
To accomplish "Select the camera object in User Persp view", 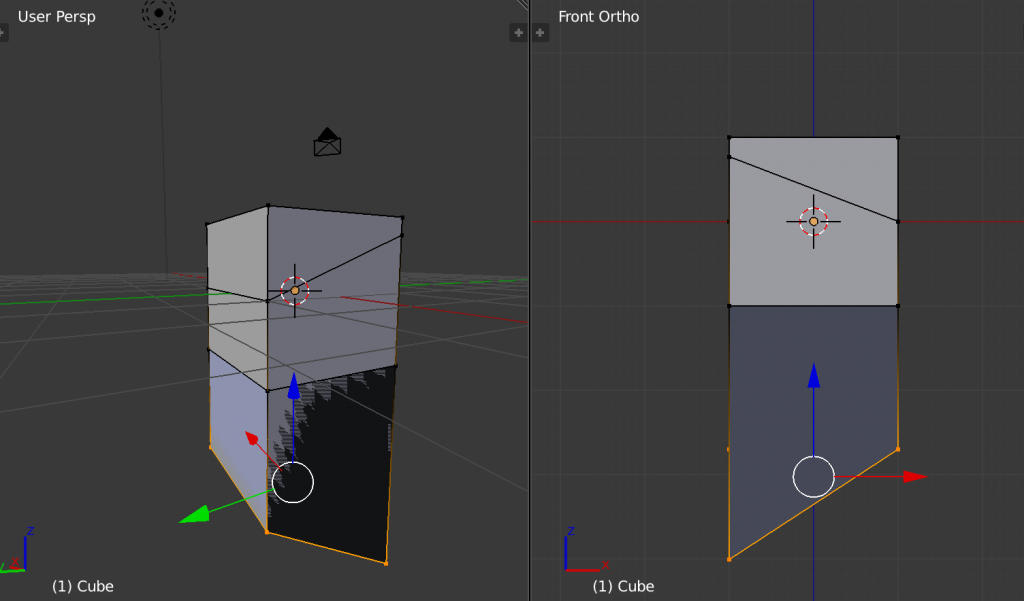I will click(x=327, y=142).
